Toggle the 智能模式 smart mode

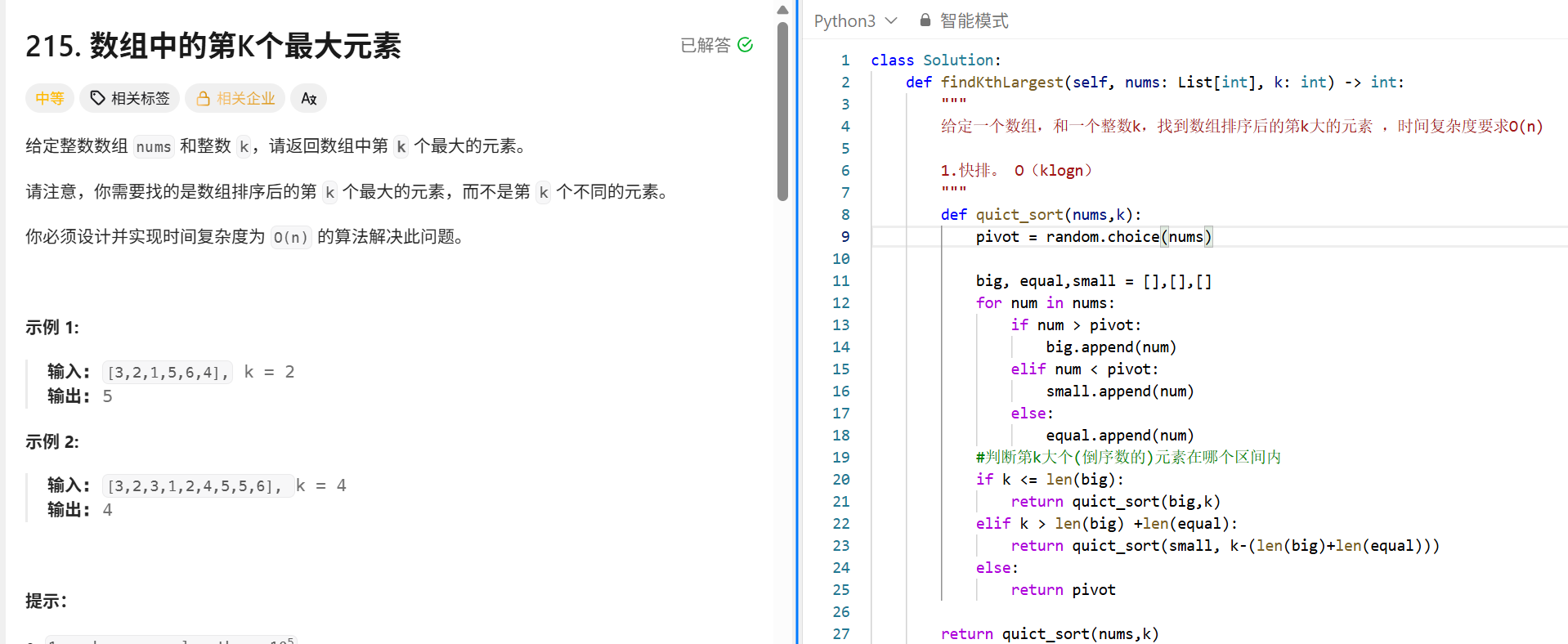pos(964,20)
